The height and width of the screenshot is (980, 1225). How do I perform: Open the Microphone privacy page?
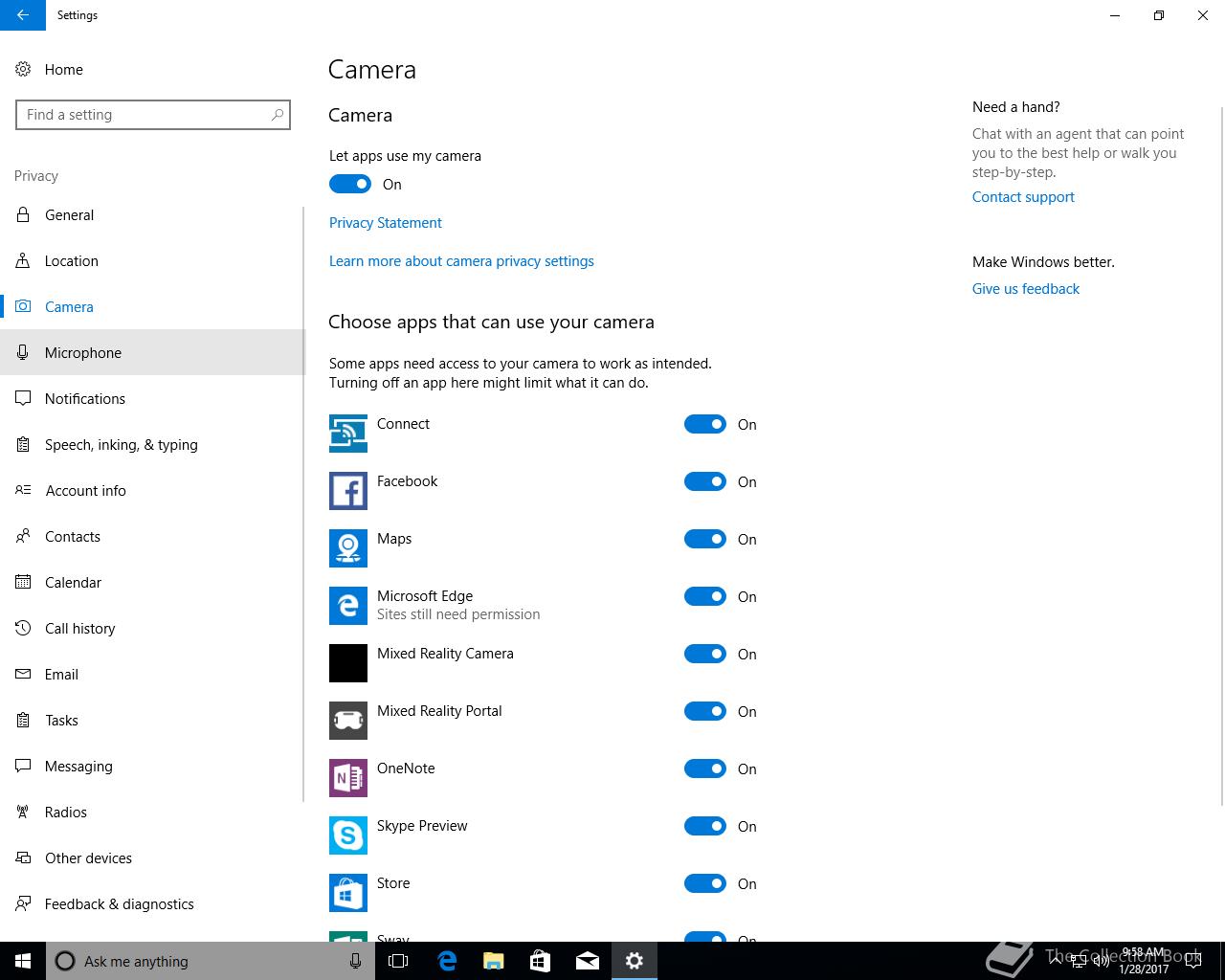152,352
